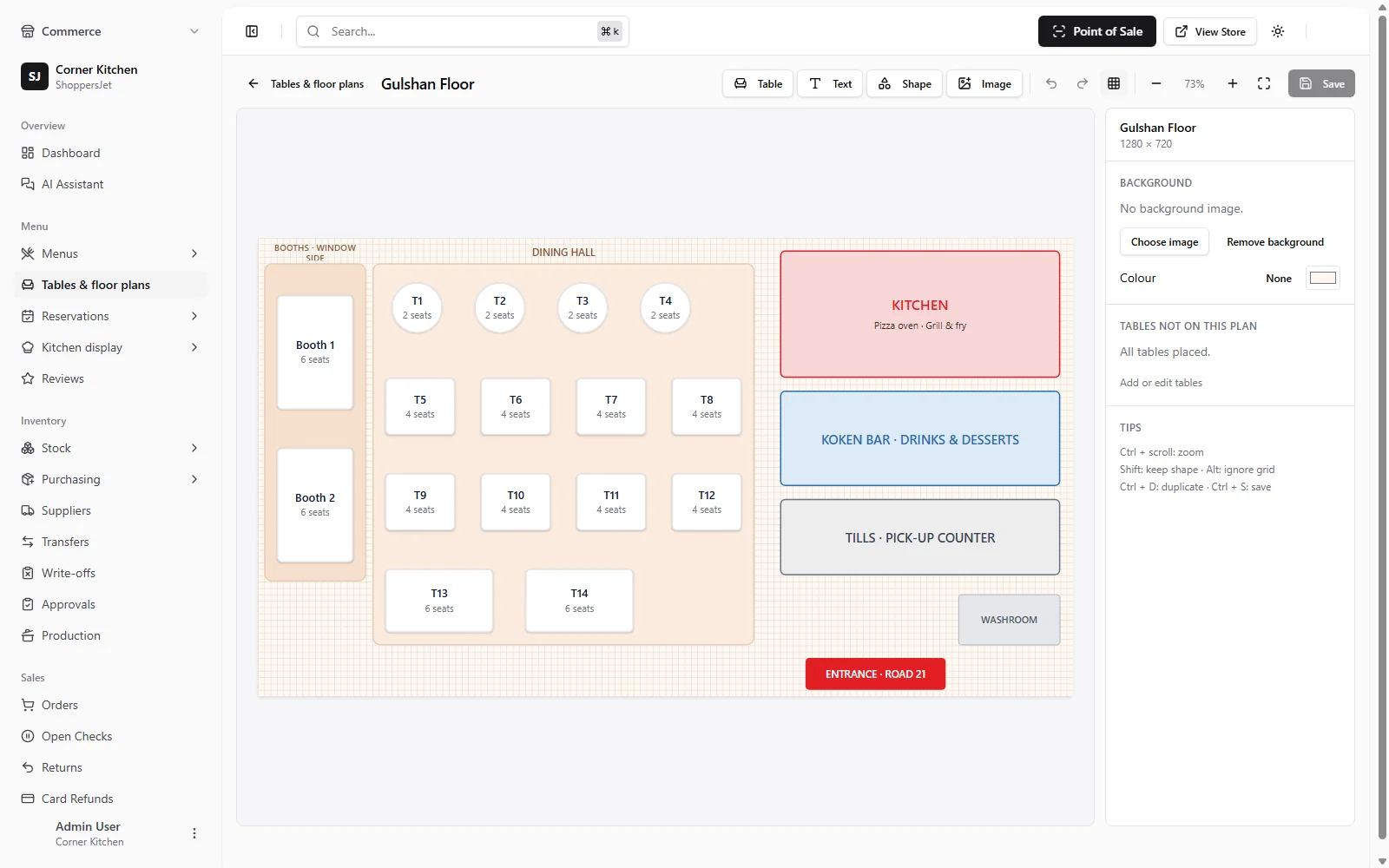
Task: Expand the Reservations submenu chevron
Action: (194, 316)
